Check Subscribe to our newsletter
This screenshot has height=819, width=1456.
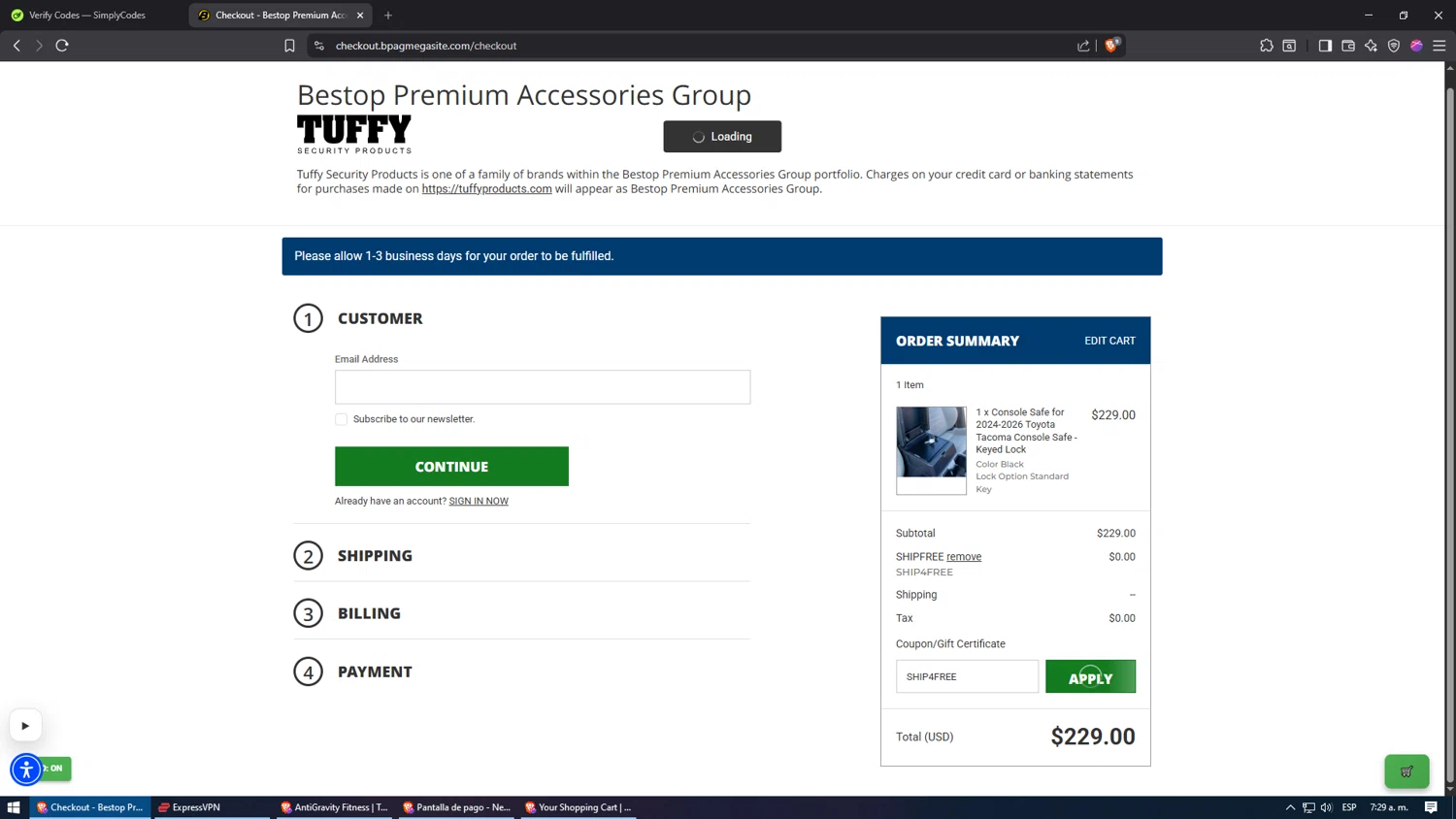pos(341,419)
